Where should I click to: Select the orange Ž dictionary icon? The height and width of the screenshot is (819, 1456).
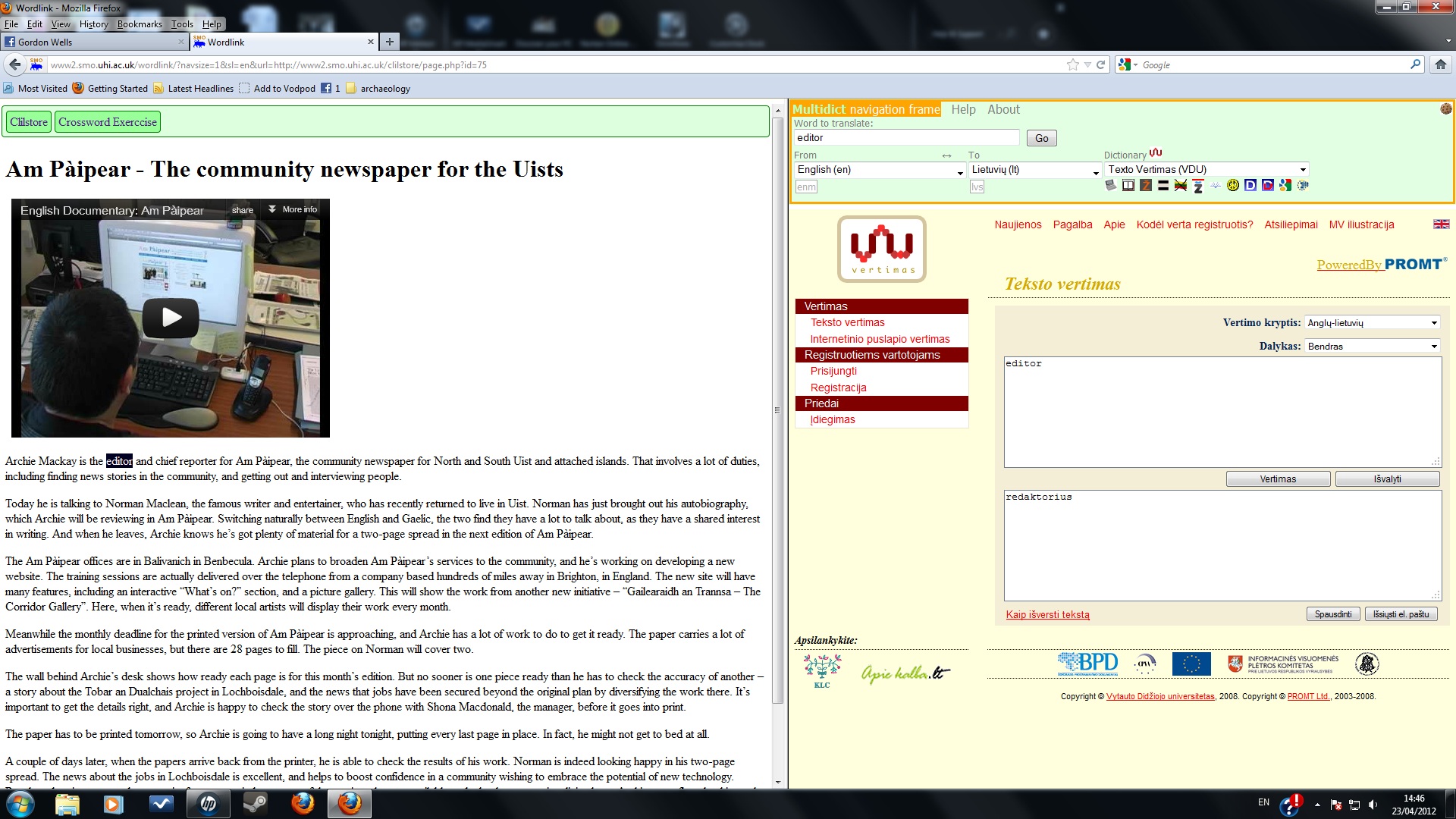pyautogui.click(x=1145, y=185)
